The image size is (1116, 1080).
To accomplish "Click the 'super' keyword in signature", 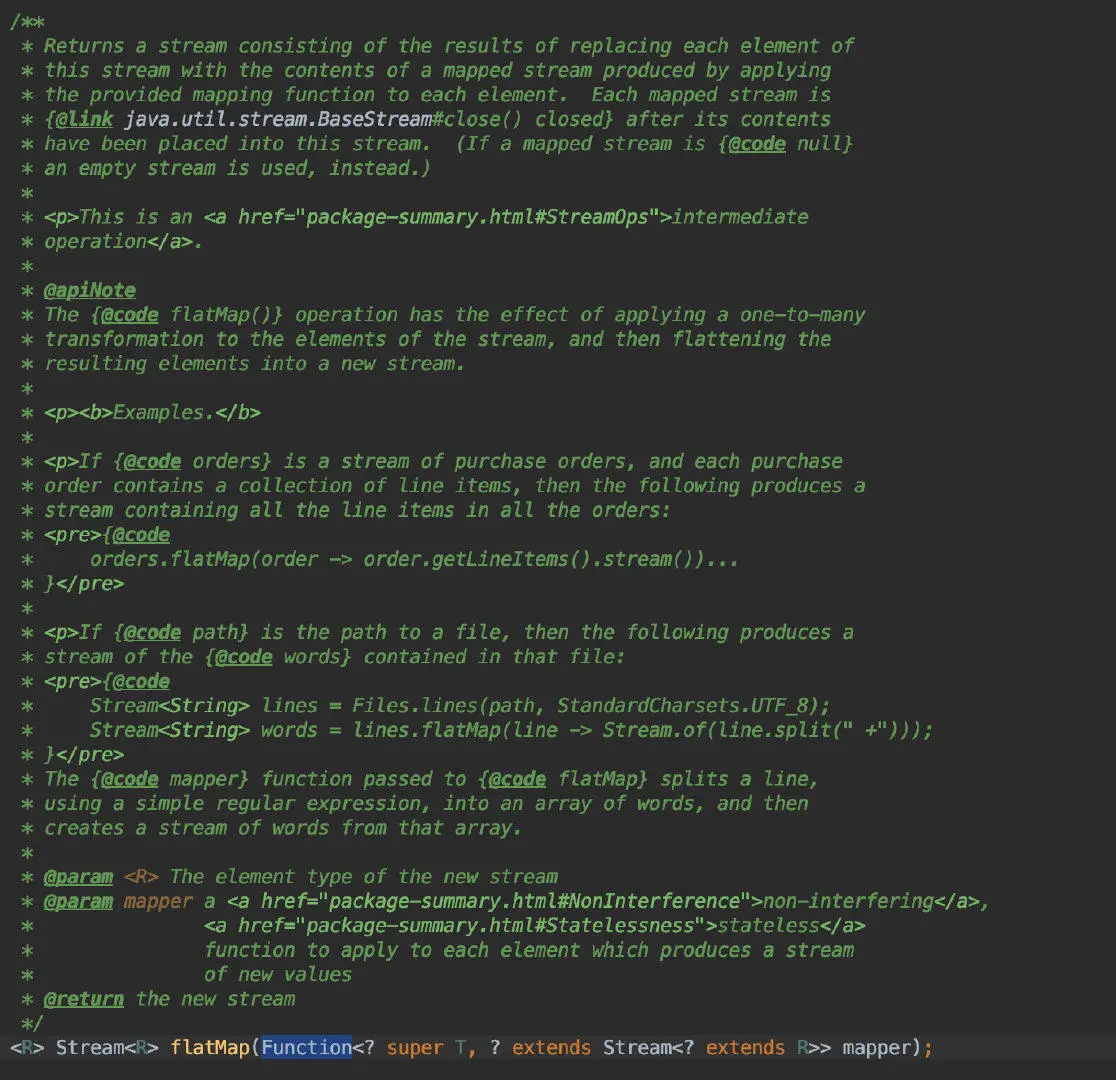I will point(414,1047).
